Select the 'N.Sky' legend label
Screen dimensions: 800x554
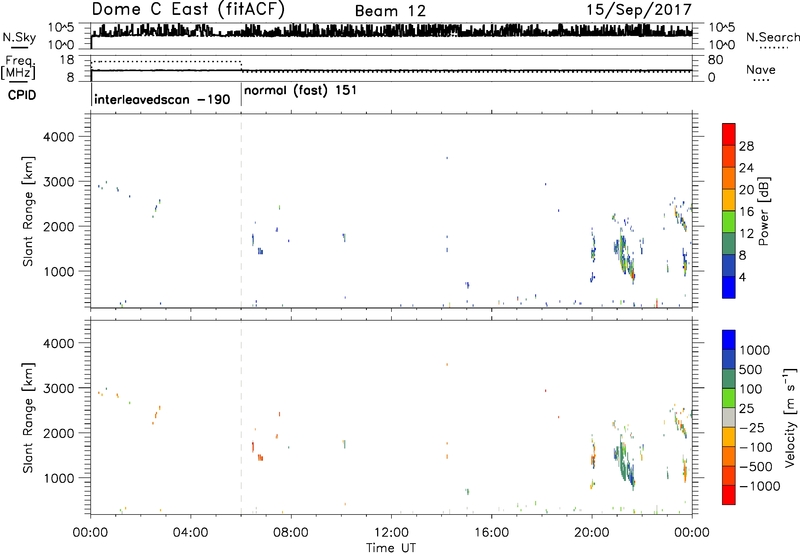click(x=19, y=37)
